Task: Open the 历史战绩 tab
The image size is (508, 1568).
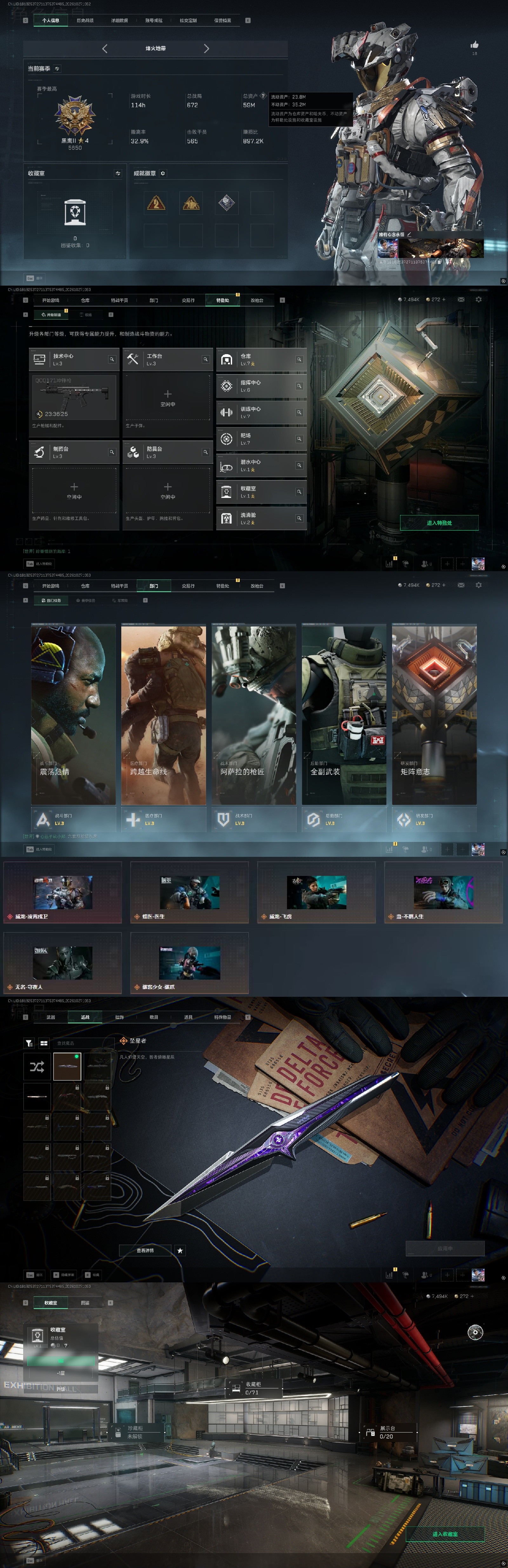Action: 85,21
